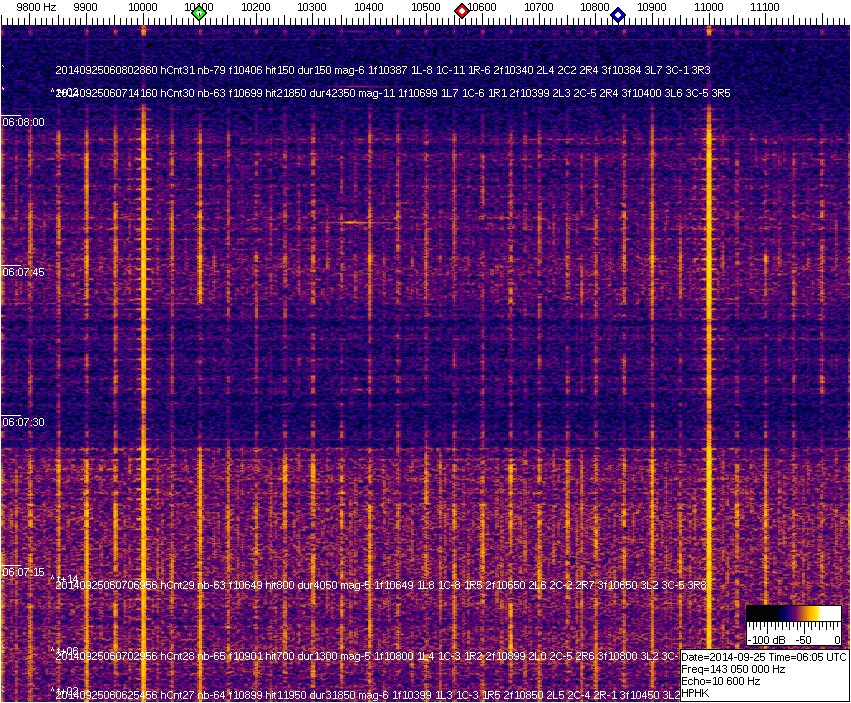Click the dB color scale gradient bar
Image resolution: width=851 pixels, height=703 pixels.
click(x=793, y=614)
